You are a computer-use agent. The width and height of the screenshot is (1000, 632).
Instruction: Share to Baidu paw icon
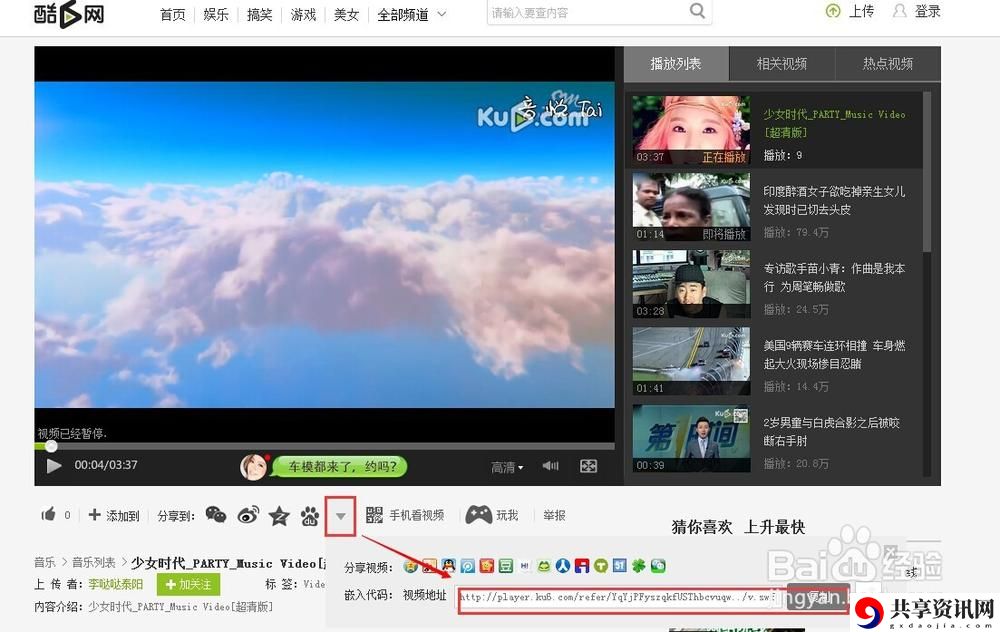click(x=310, y=515)
